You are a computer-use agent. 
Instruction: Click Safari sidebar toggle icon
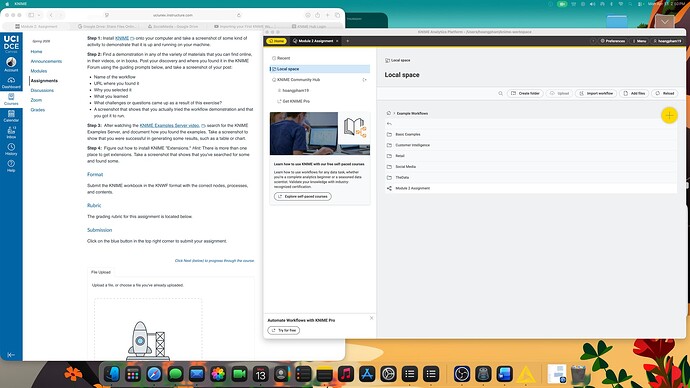(x=31, y=15)
